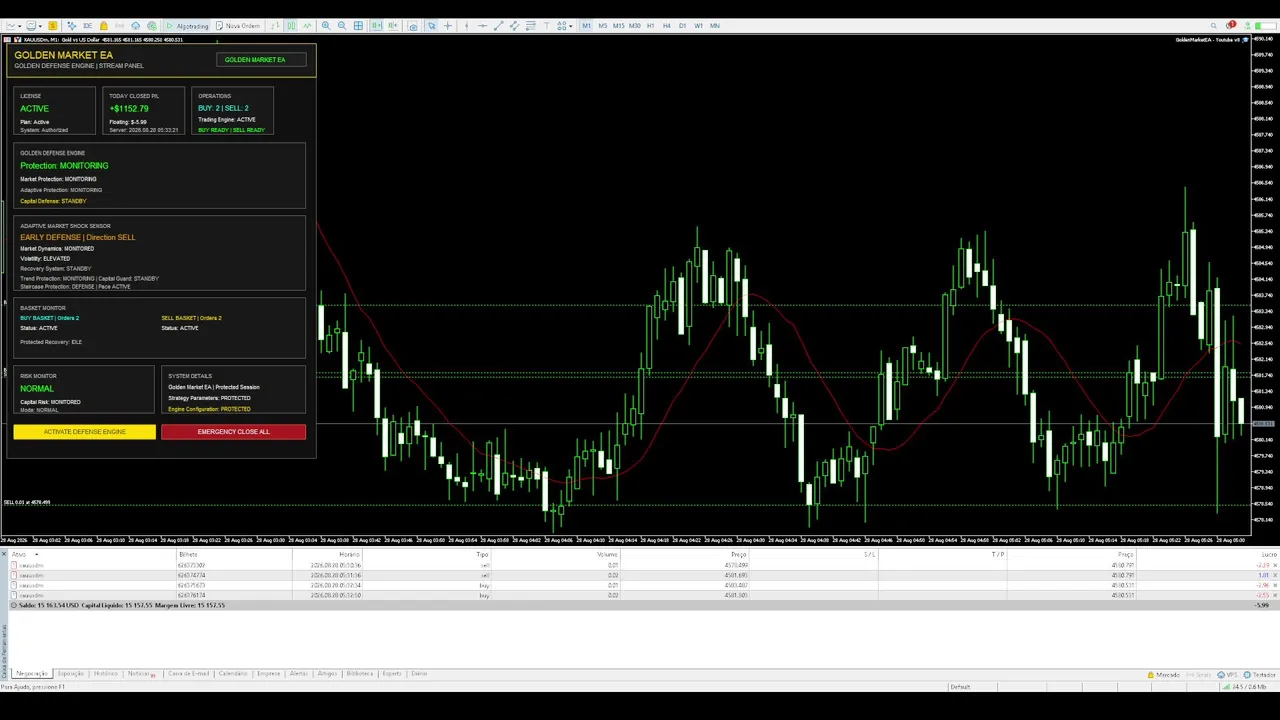Open the Experts tab
The height and width of the screenshot is (720, 1280).
(392, 674)
